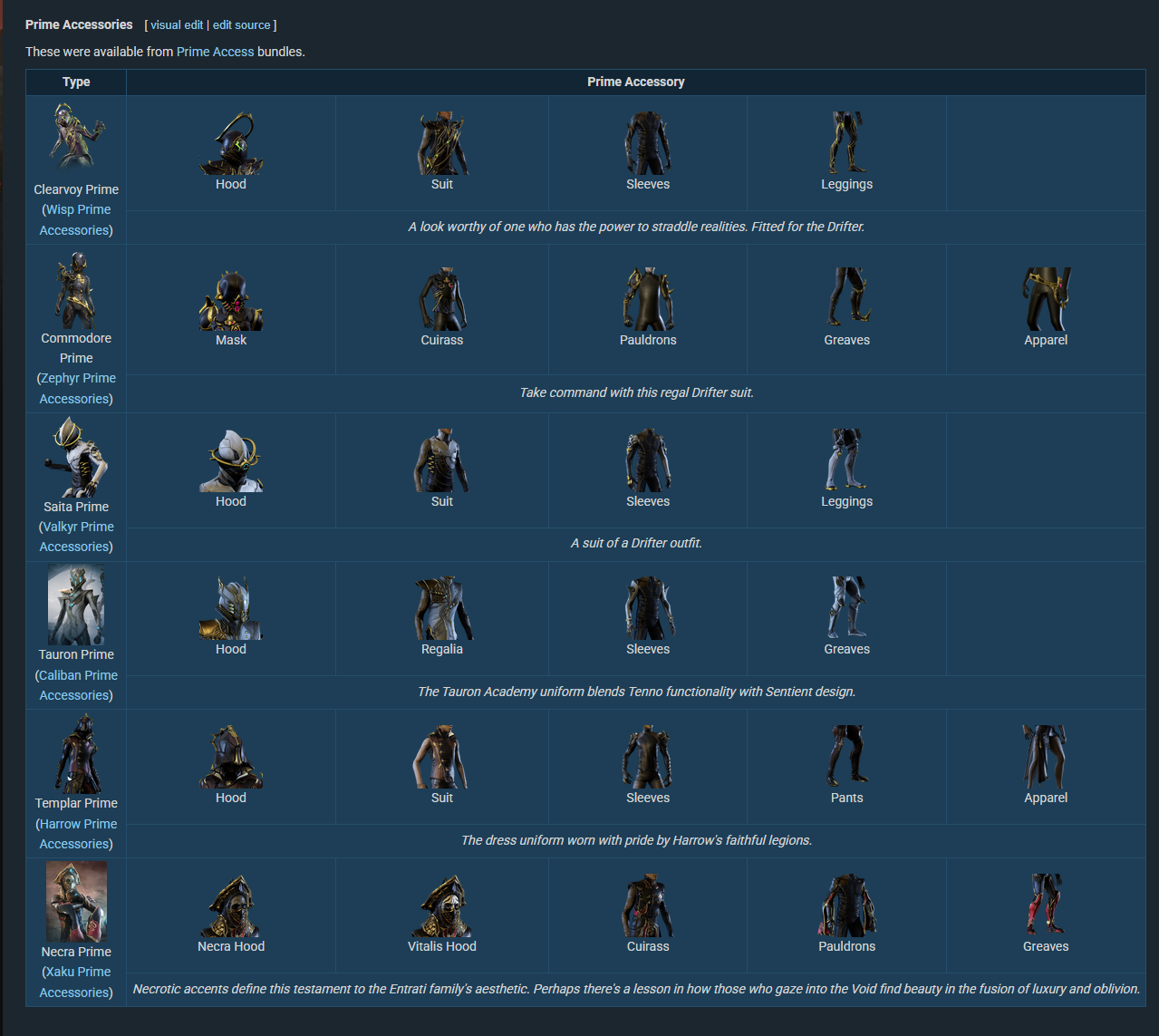1159x1036 pixels.
Task: Open the Tauron Prime Sleeves image
Action: point(648,608)
